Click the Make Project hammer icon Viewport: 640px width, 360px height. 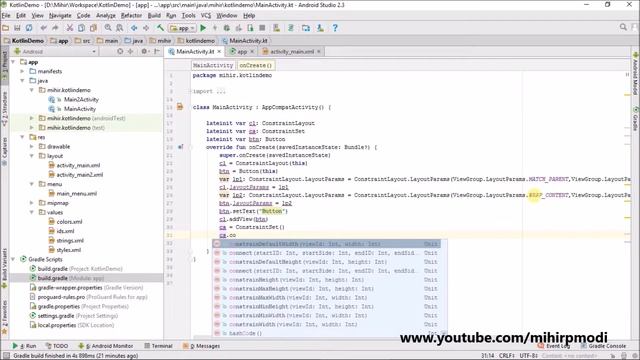click(x=160, y=28)
